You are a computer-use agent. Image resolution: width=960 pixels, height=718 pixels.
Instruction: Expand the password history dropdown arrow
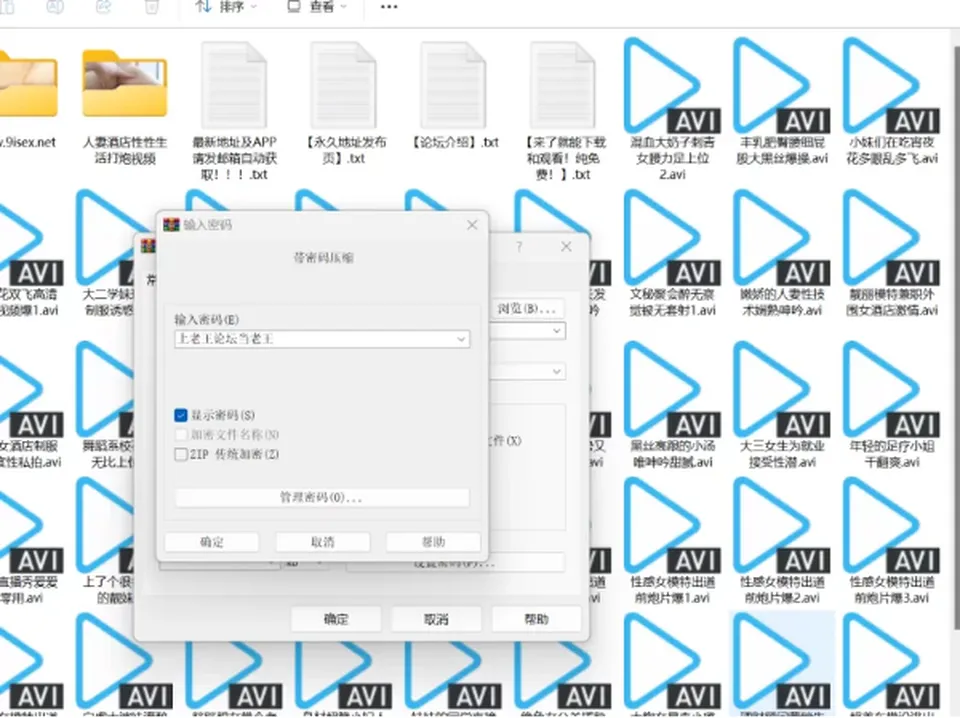click(x=461, y=339)
